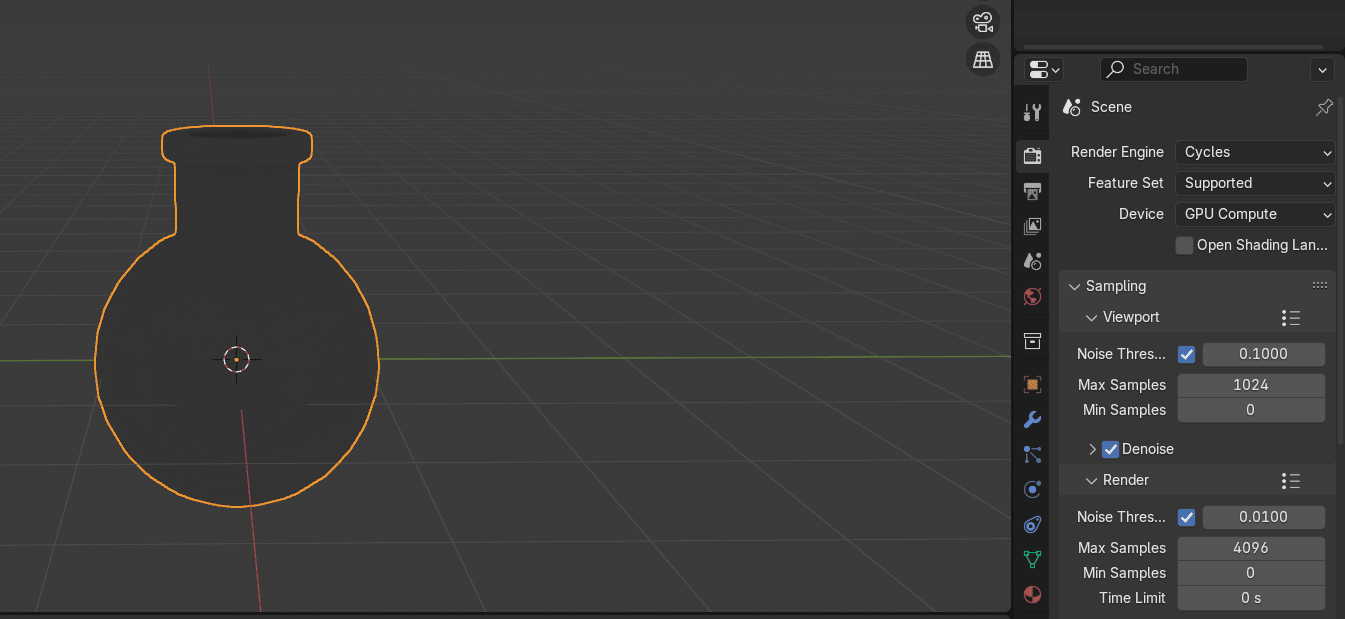Open the Render Engine dropdown
The height and width of the screenshot is (619, 1345).
(1255, 152)
